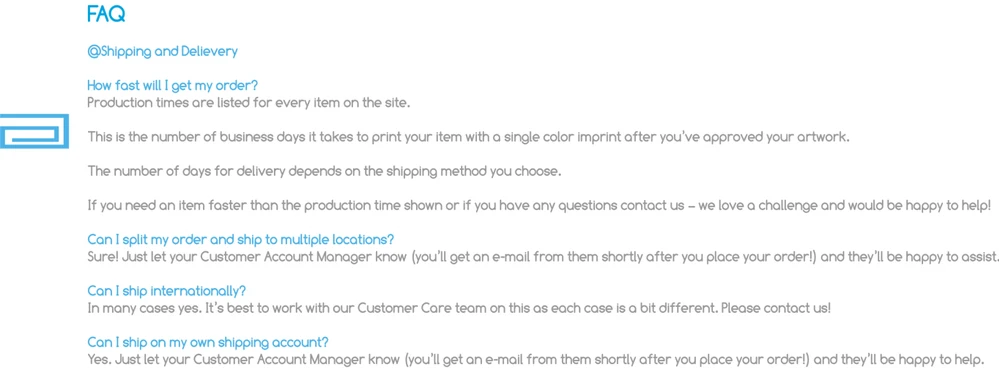Click 'Yes.' at start of last answer
This screenshot has height=380, width=999.
(99, 359)
